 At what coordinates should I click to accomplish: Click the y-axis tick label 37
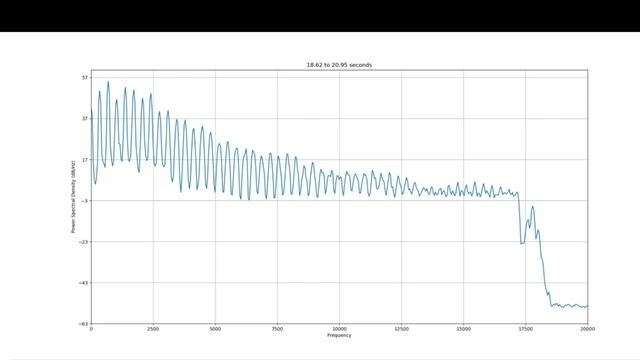pos(85,118)
